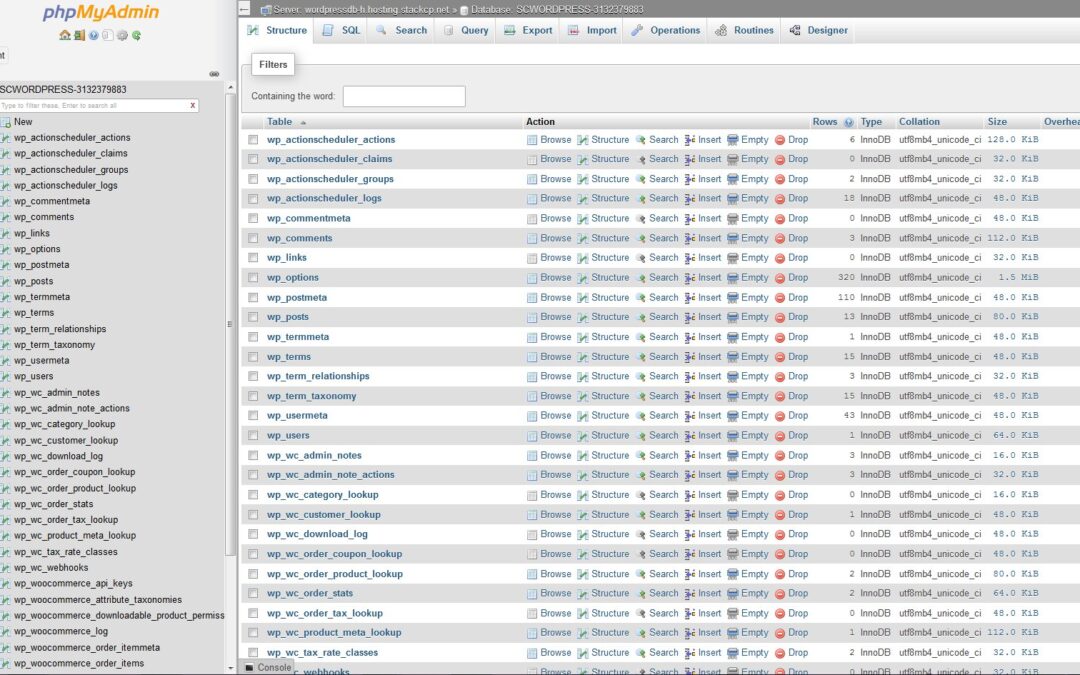Click Search icon in wp_actionscheduler_groups row
Image resolution: width=1080 pixels, height=675 pixels.
641,179
